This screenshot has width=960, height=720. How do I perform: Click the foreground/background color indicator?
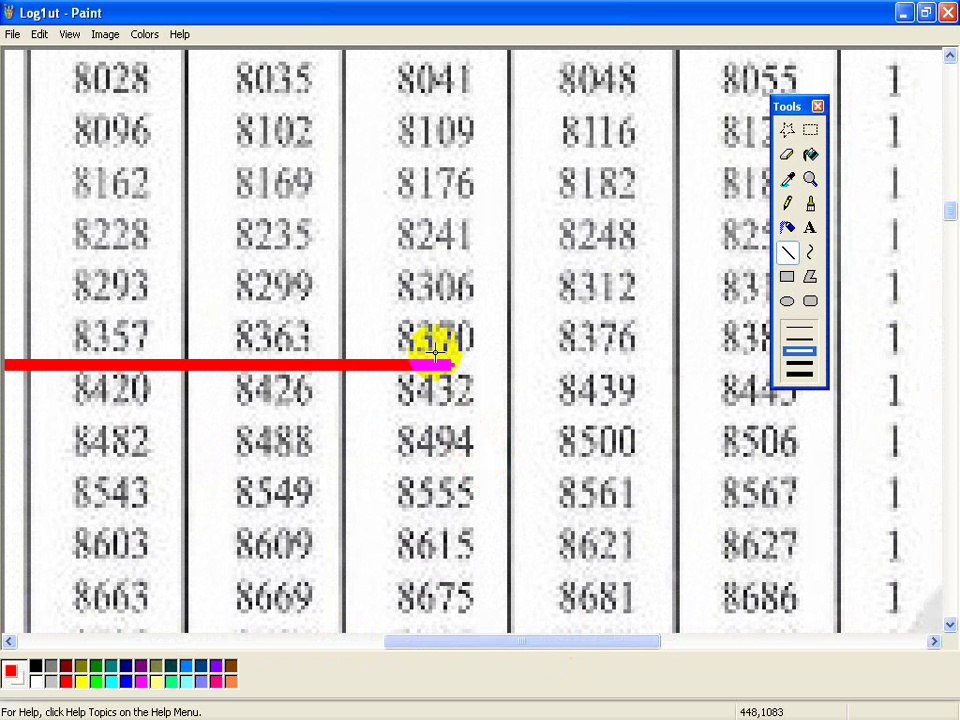coord(14,673)
